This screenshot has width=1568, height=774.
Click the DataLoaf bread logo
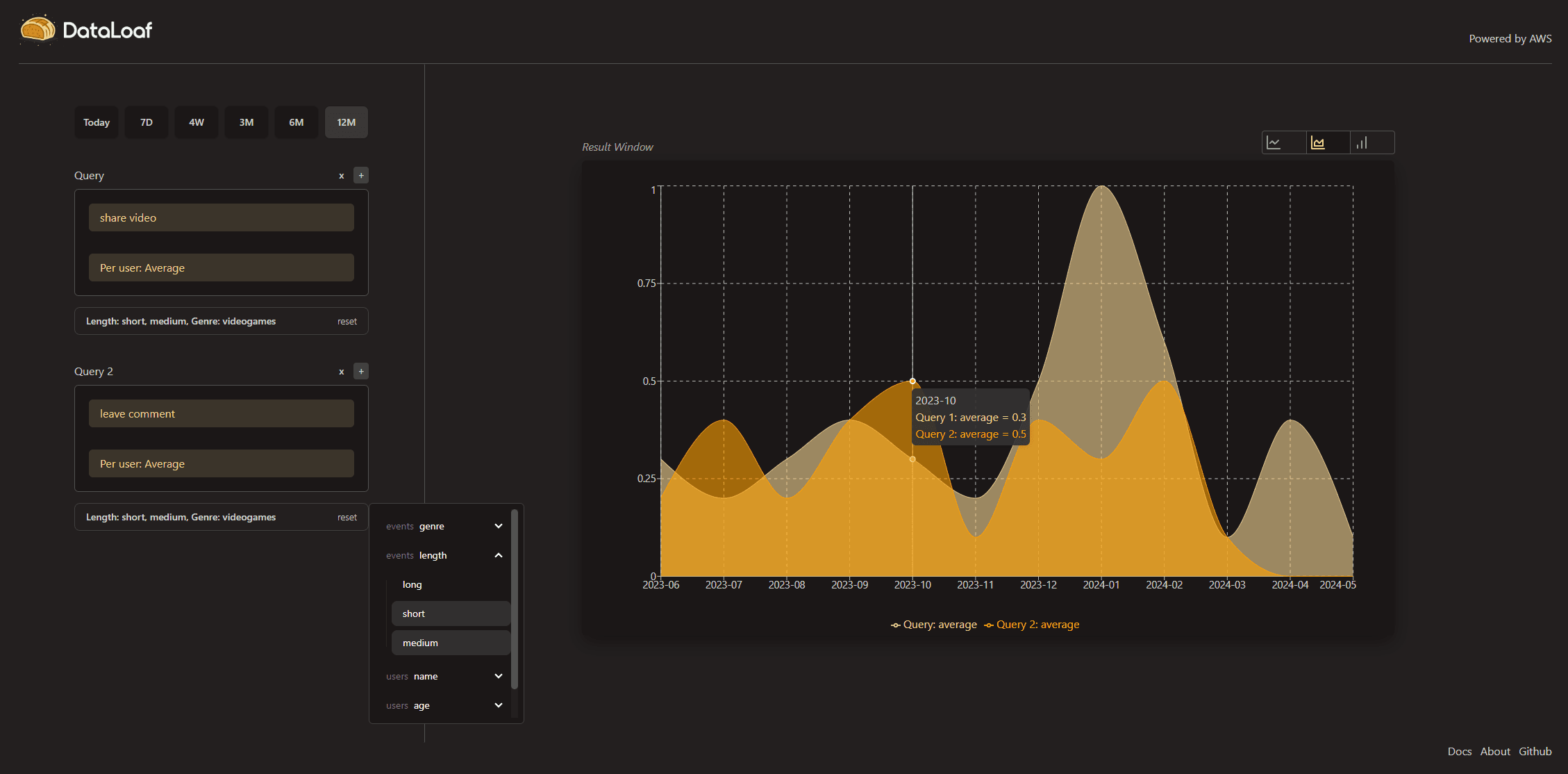pyautogui.click(x=37, y=29)
